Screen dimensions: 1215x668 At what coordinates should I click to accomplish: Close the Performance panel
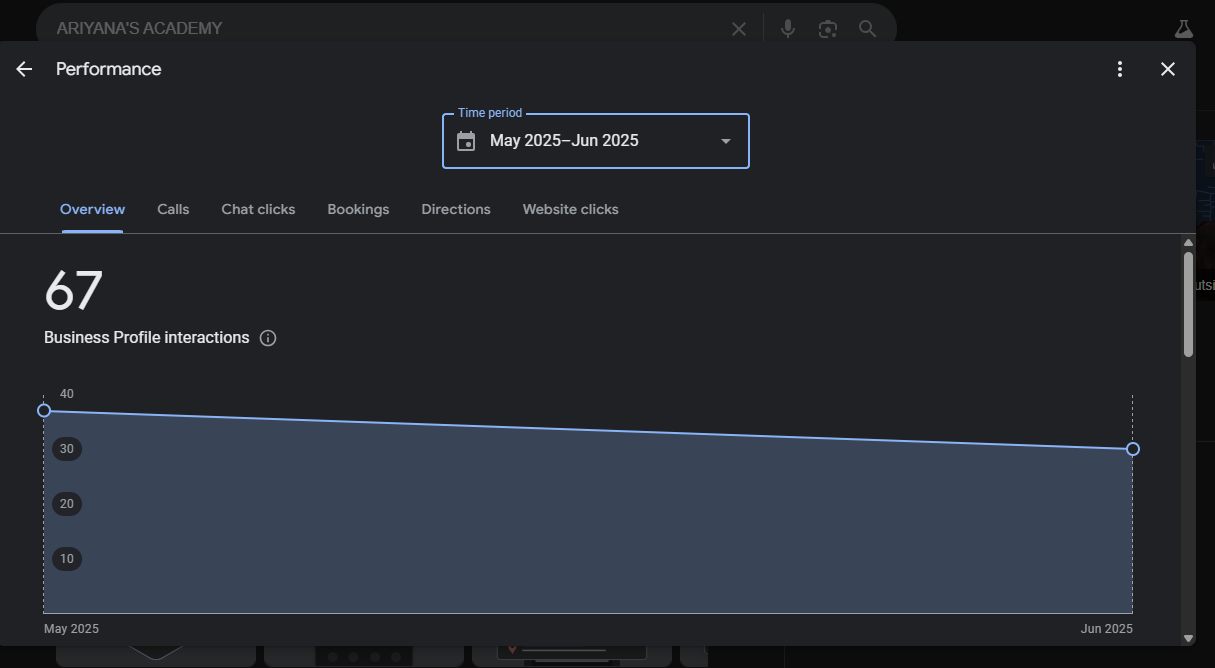point(1167,69)
